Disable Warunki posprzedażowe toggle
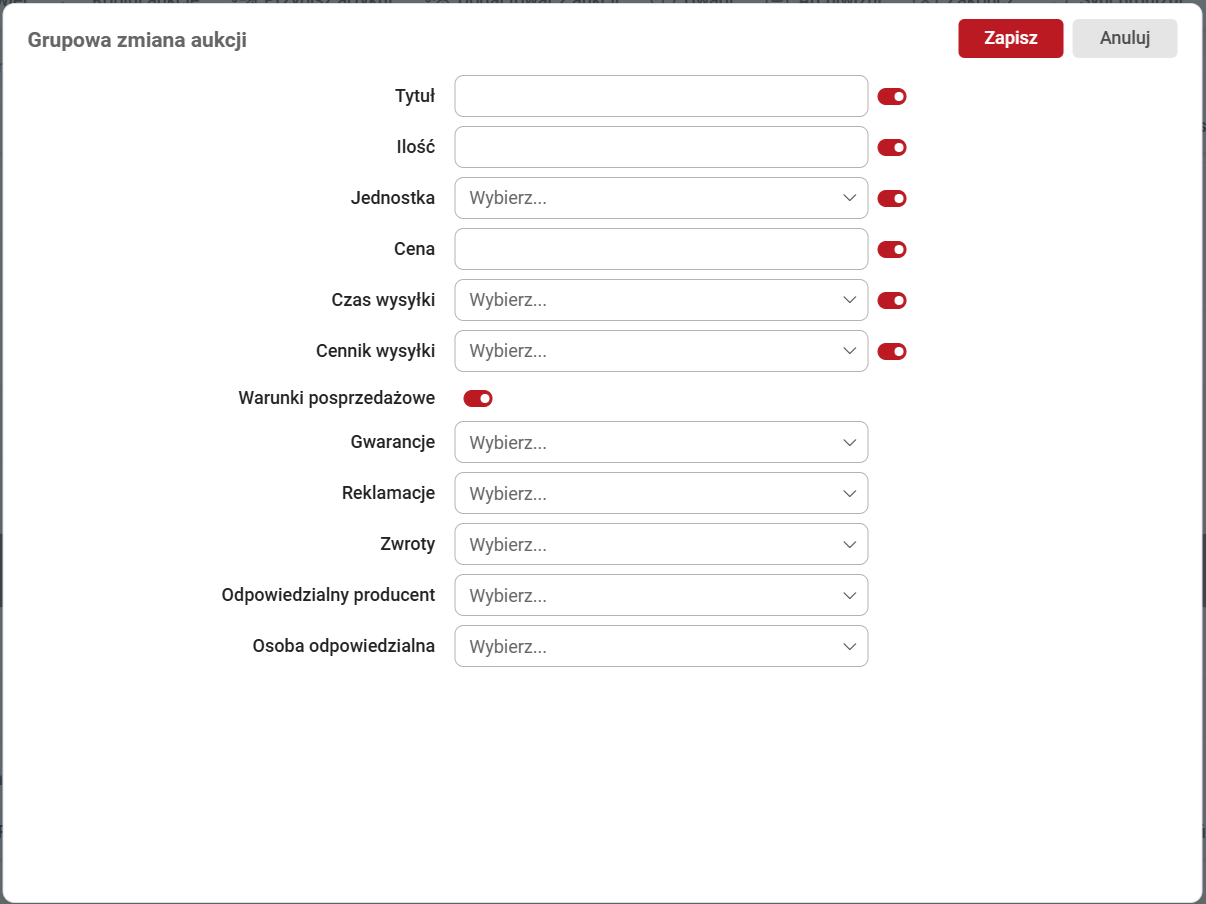Viewport: 1206px width, 904px height. (x=478, y=399)
